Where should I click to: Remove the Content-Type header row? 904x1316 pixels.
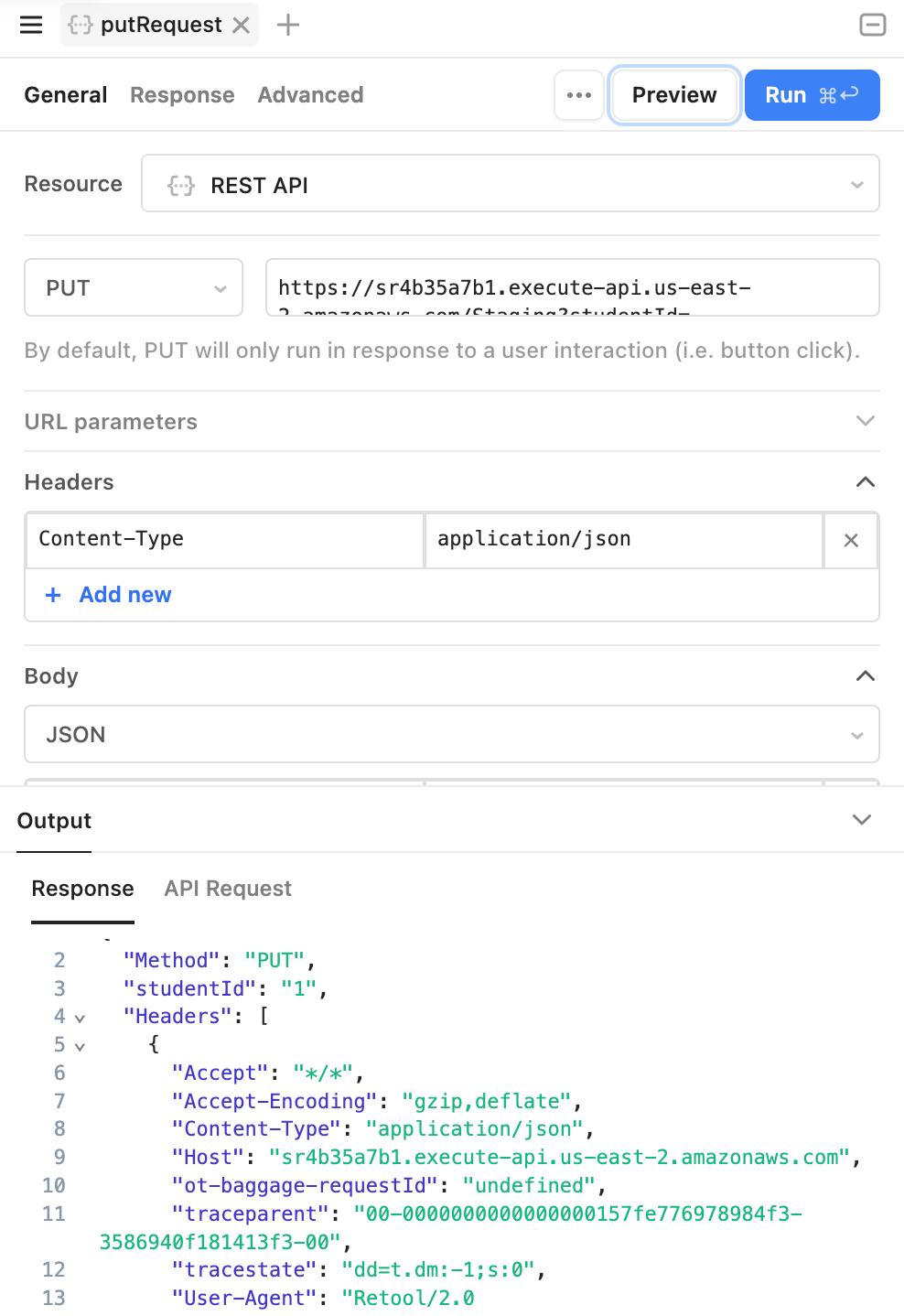coord(851,541)
